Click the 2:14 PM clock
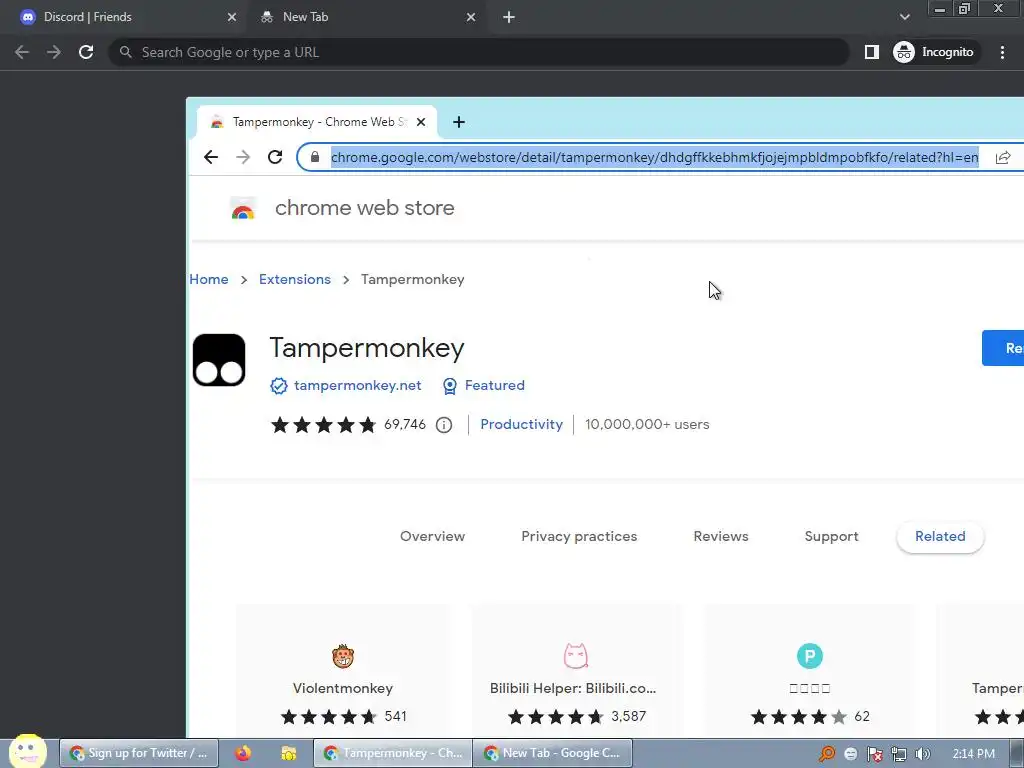1024x768 pixels. (974, 754)
